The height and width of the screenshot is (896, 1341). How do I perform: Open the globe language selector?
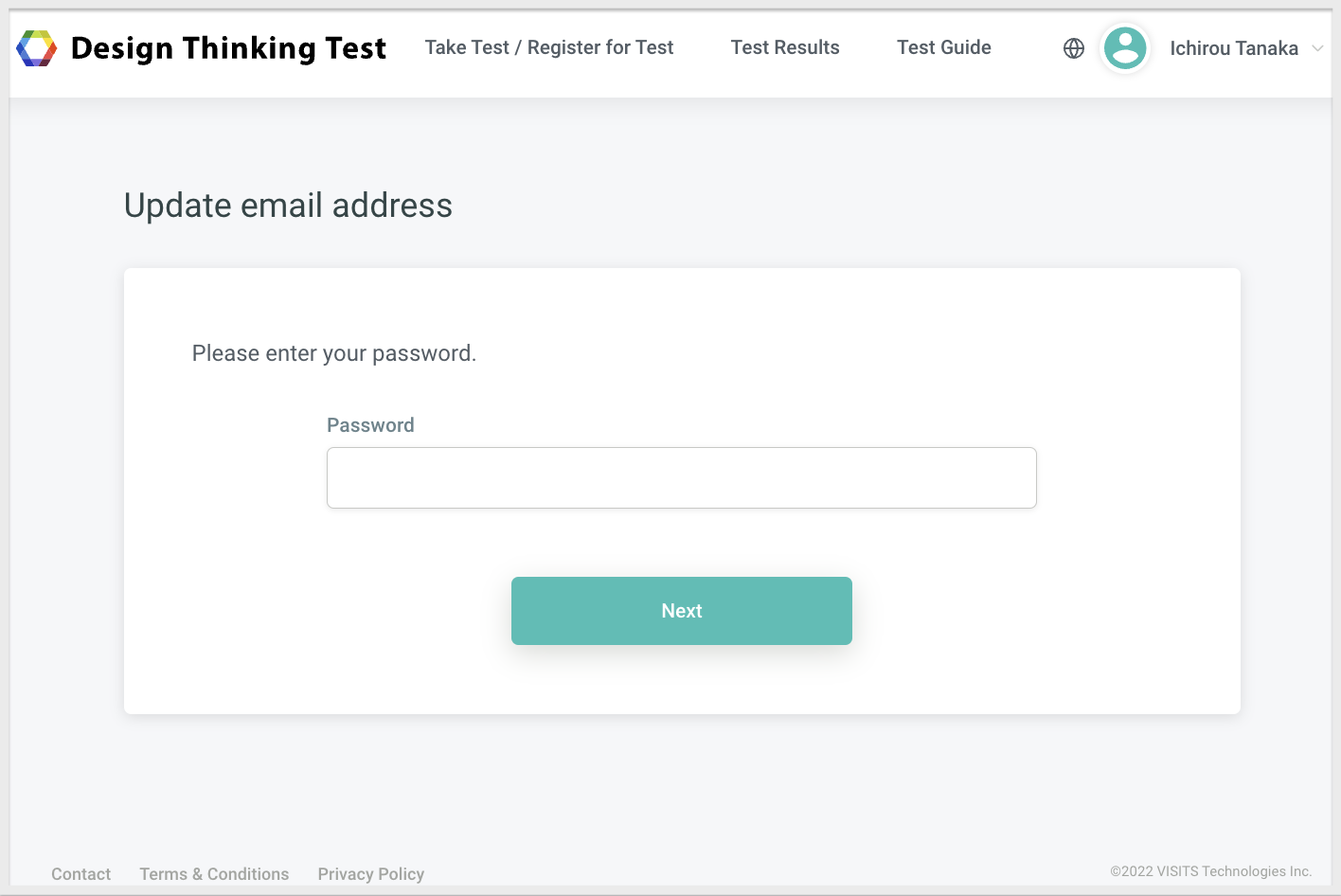[1073, 48]
